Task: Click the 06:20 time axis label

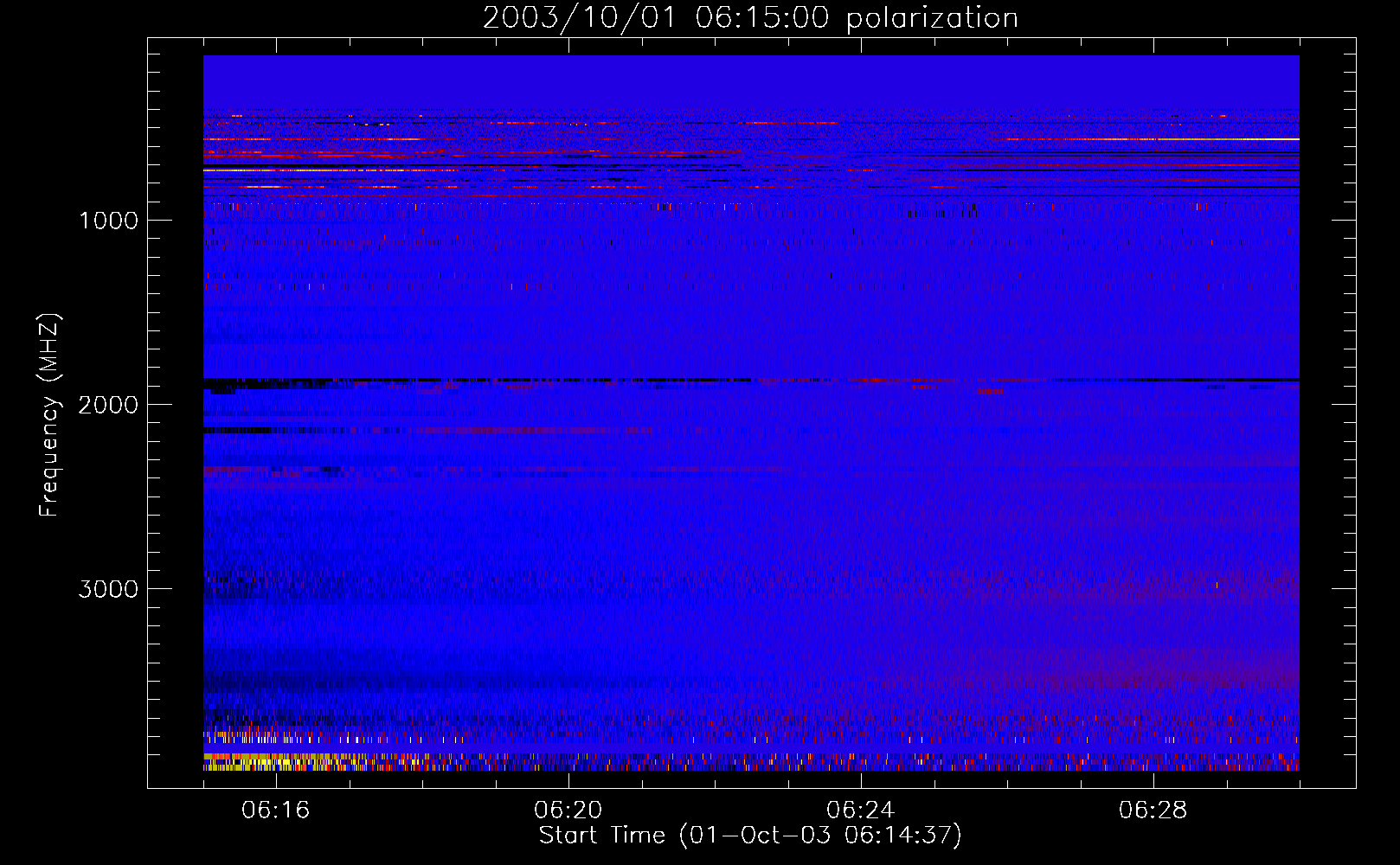Action: 568,811
